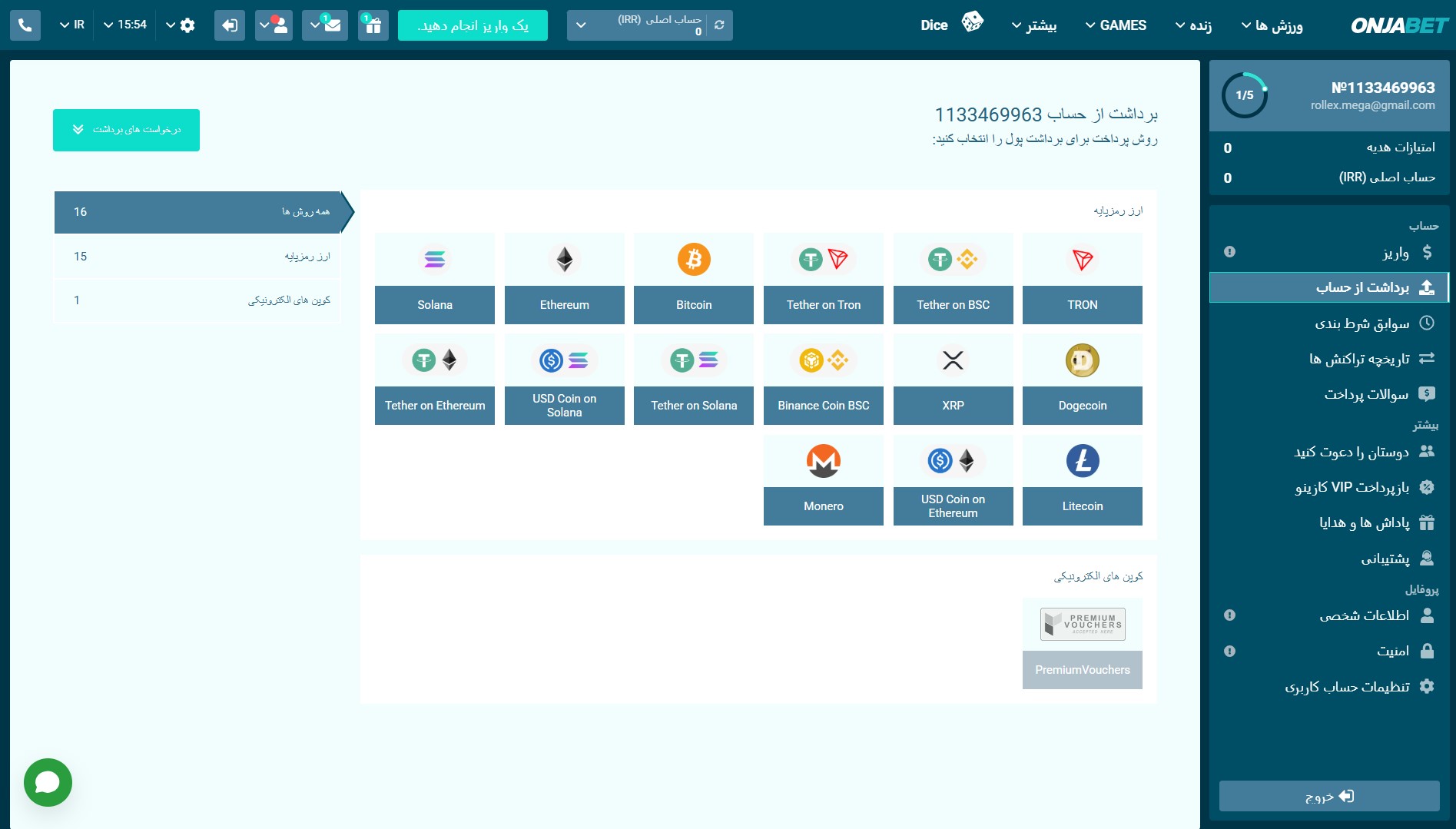Open پاداش ها و هدایا bonuses

[x=1328, y=523]
